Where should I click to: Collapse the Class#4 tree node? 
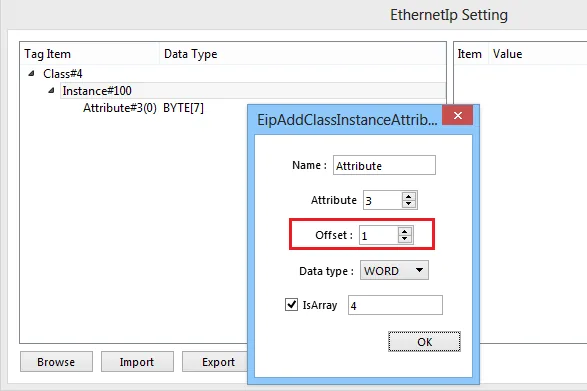pyautogui.click(x=31, y=73)
